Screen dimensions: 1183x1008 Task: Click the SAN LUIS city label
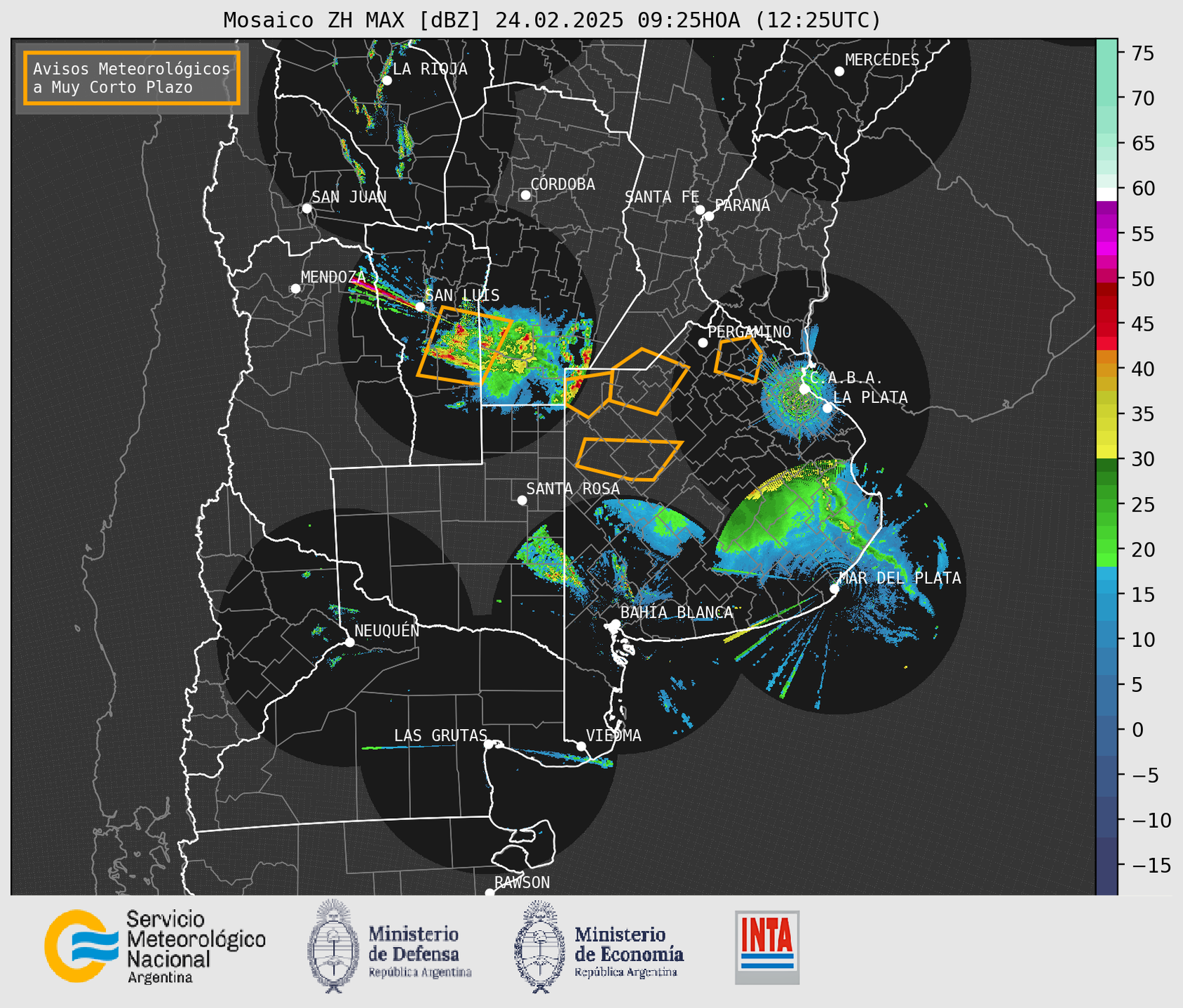[463, 295]
